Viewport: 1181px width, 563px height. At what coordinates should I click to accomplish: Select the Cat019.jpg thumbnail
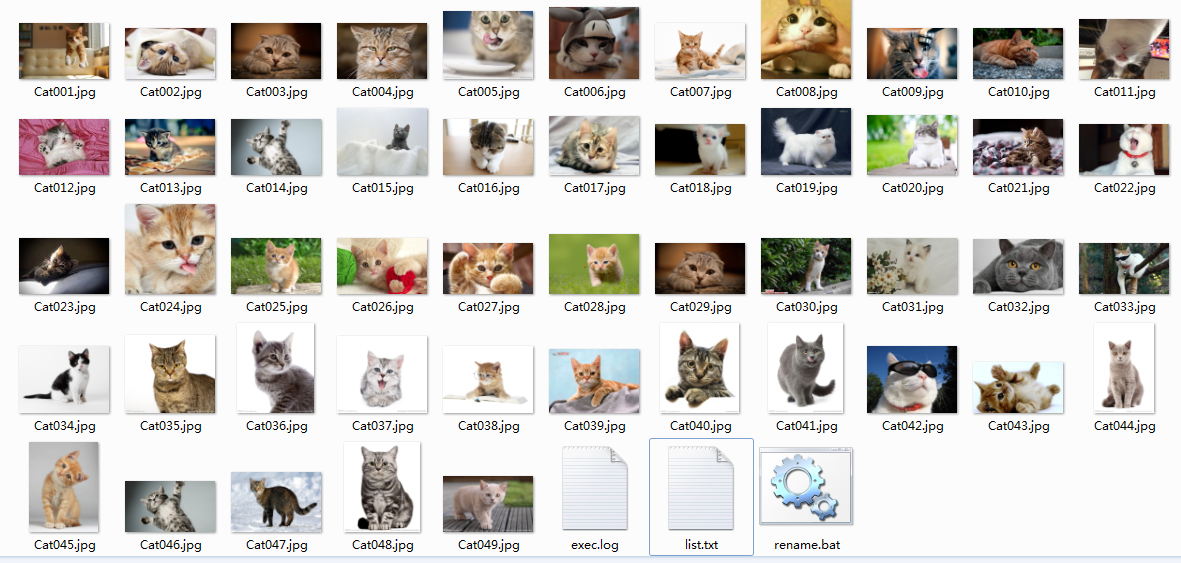pos(806,142)
